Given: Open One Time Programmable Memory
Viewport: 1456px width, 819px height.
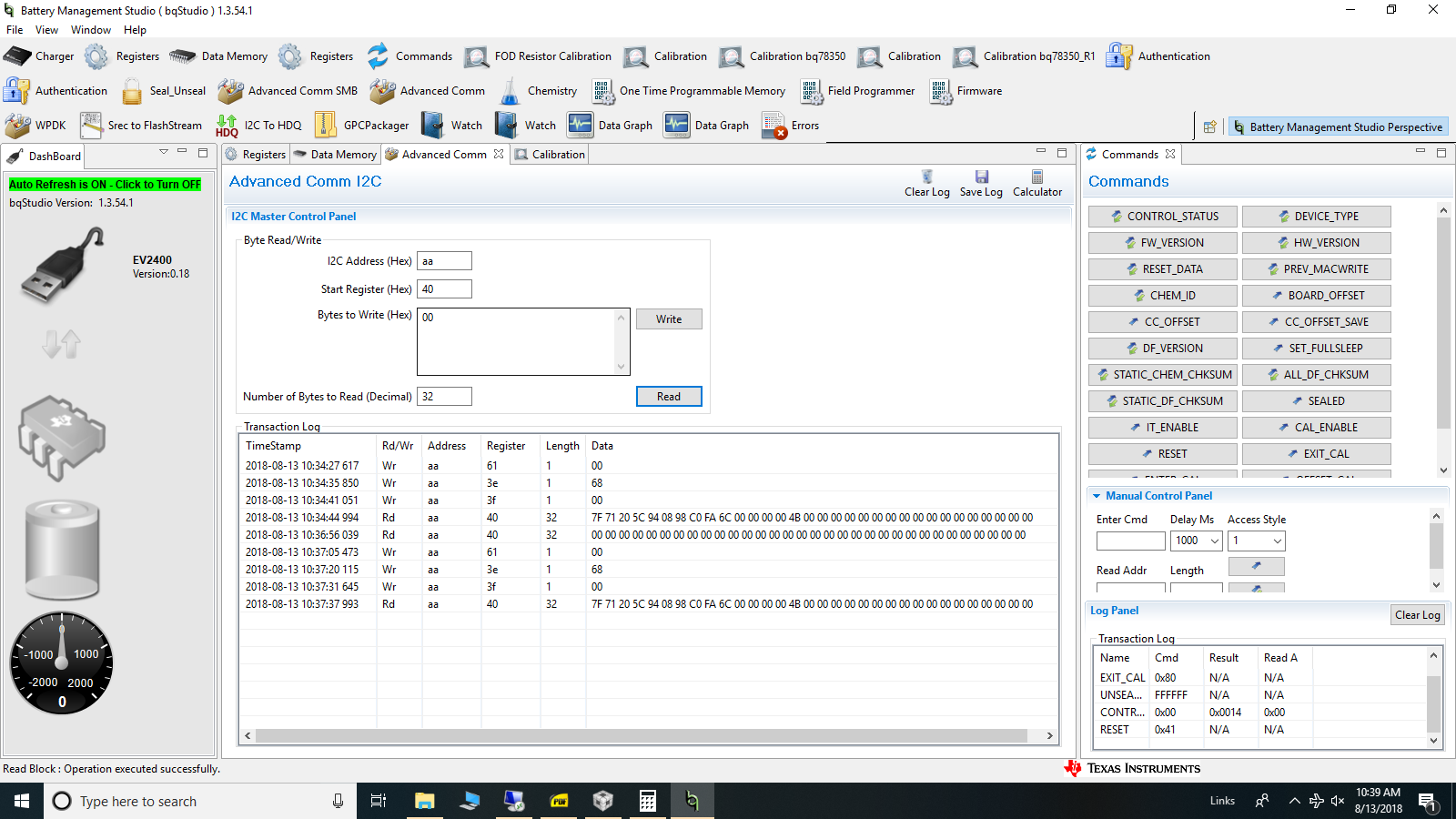Looking at the screenshot, I should pos(688,91).
